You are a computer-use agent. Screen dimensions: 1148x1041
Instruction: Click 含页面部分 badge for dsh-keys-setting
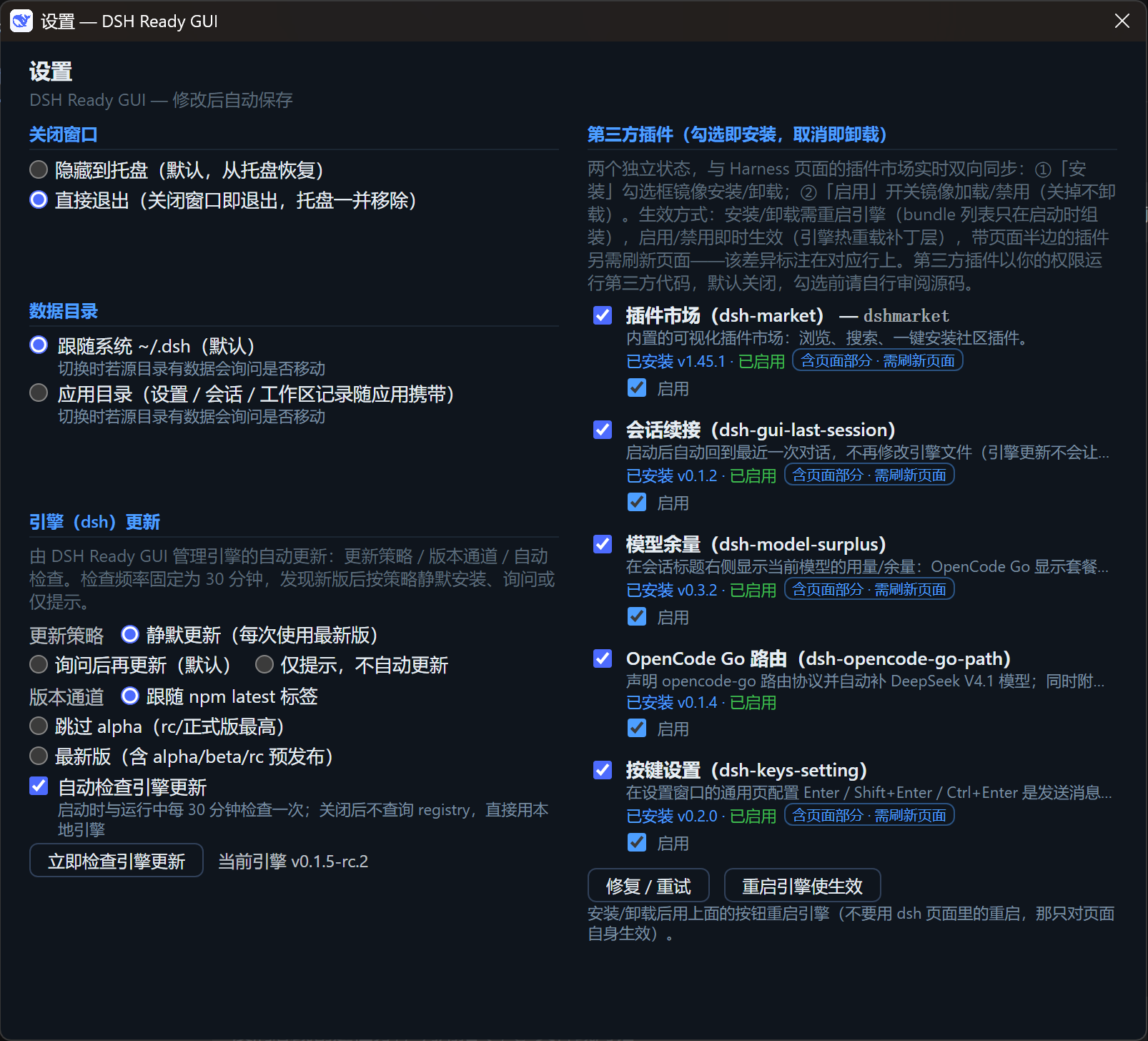click(869, 816)
